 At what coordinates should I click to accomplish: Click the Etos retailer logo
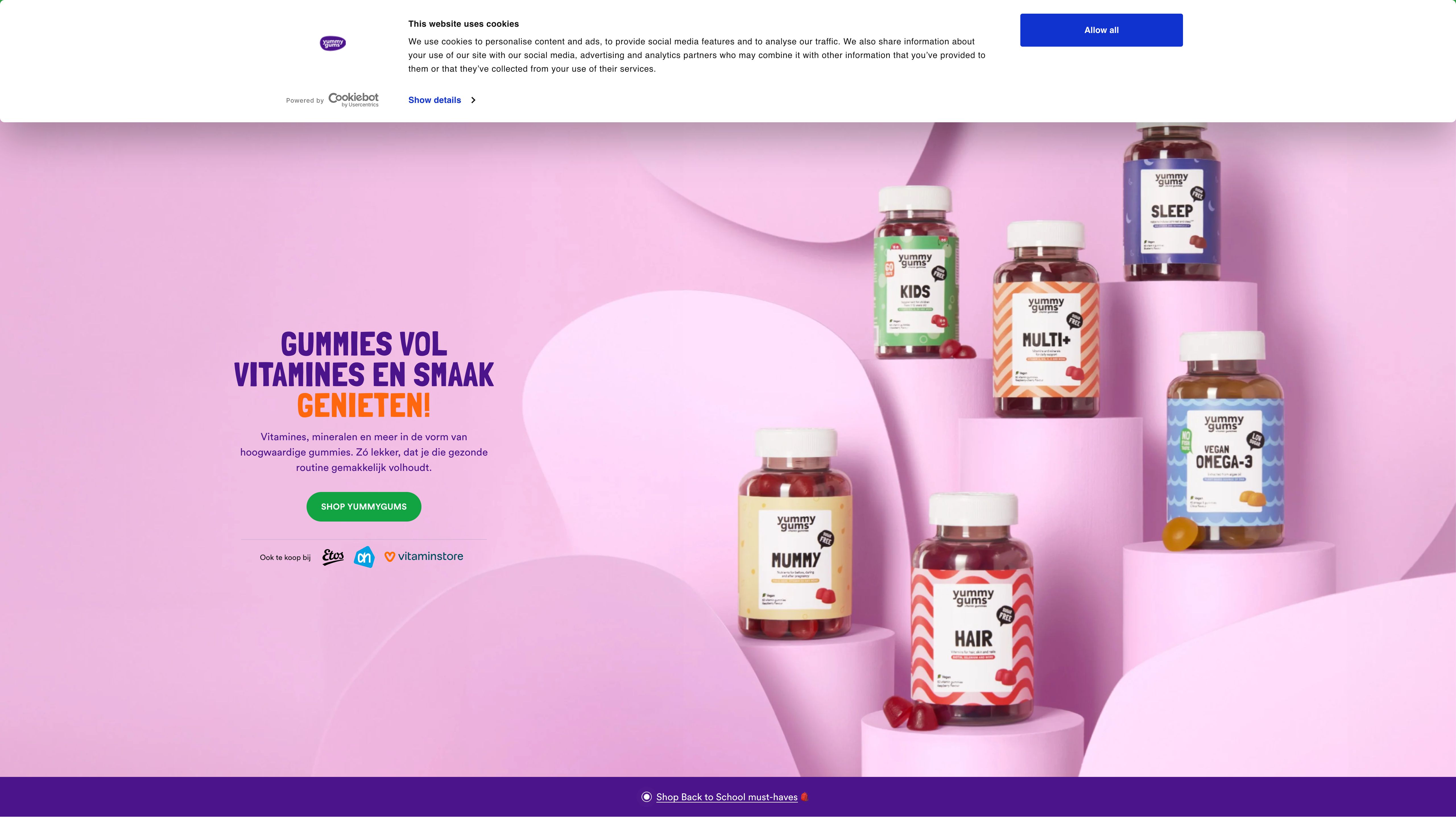(333, 557)
